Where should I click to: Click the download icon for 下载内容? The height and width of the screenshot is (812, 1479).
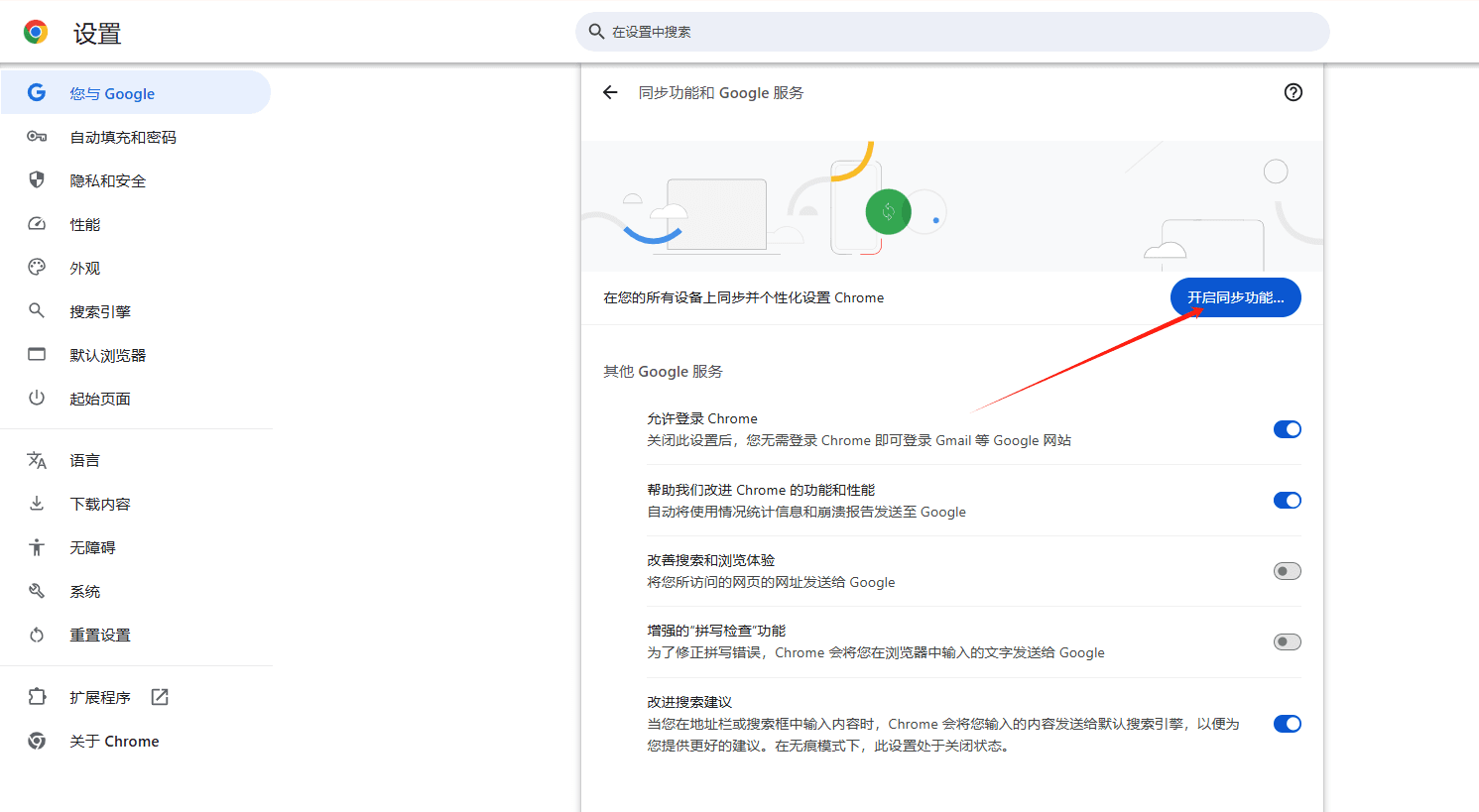coord(37,503)
